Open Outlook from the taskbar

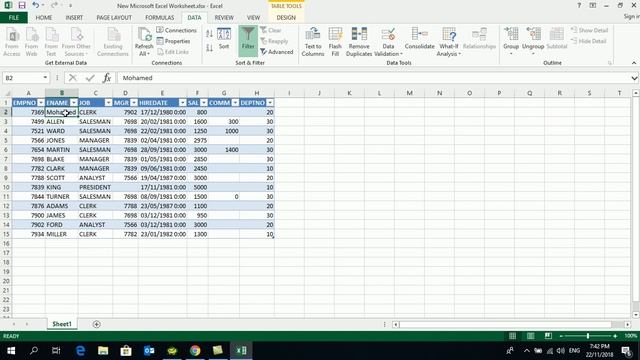[x=149, y=351]
